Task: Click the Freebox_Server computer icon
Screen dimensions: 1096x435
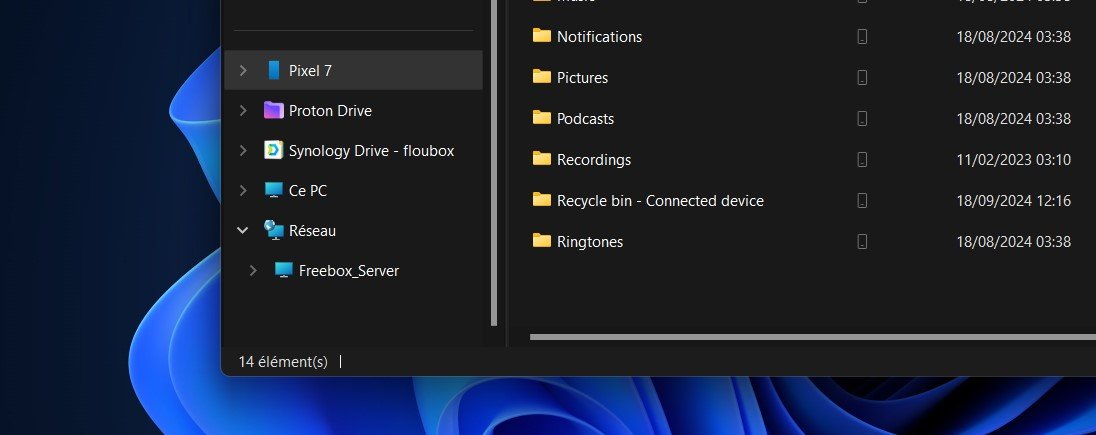Action: [x=283, y=271]
